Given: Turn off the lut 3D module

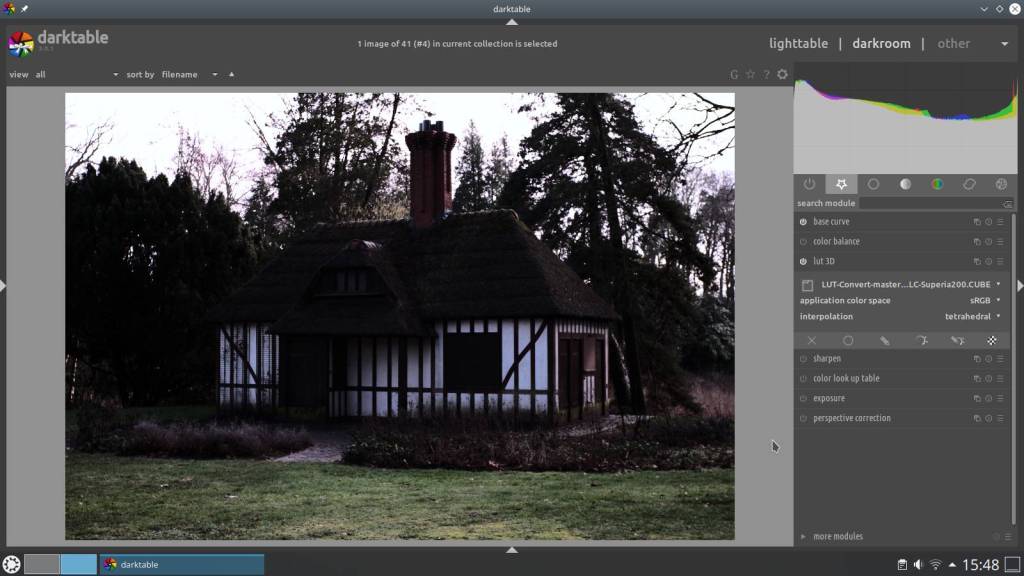Looking at the screenshot, I should point(803,262).
